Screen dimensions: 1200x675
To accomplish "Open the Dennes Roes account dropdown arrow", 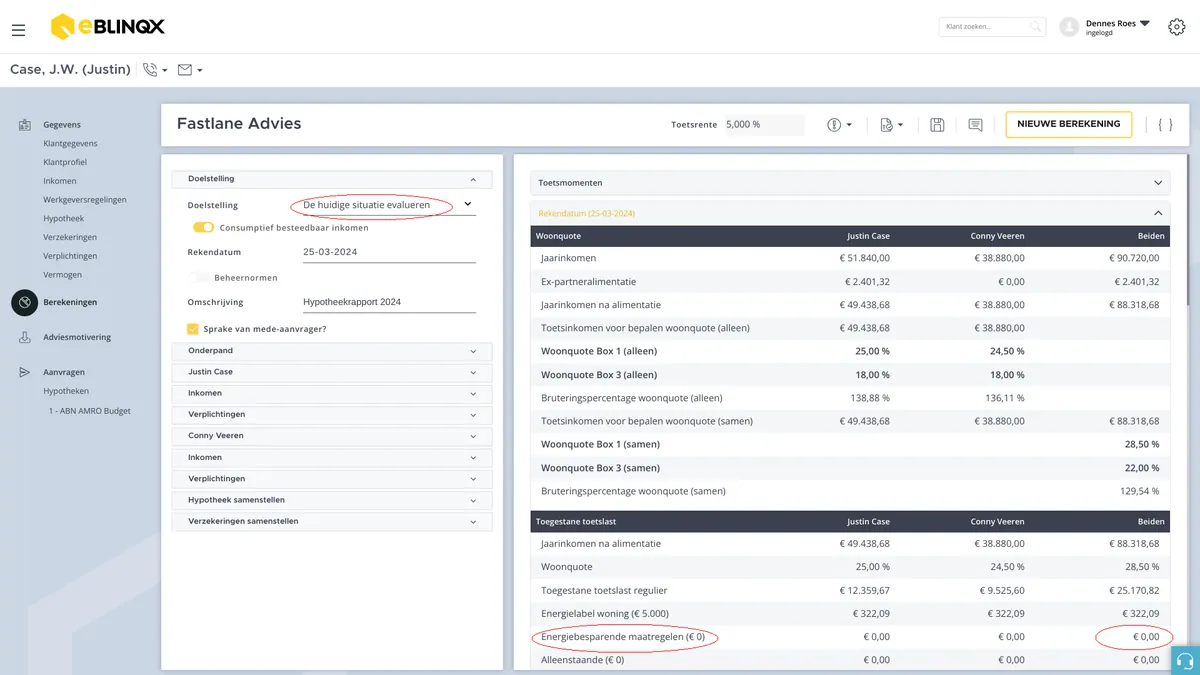I will click(1145, 23).
